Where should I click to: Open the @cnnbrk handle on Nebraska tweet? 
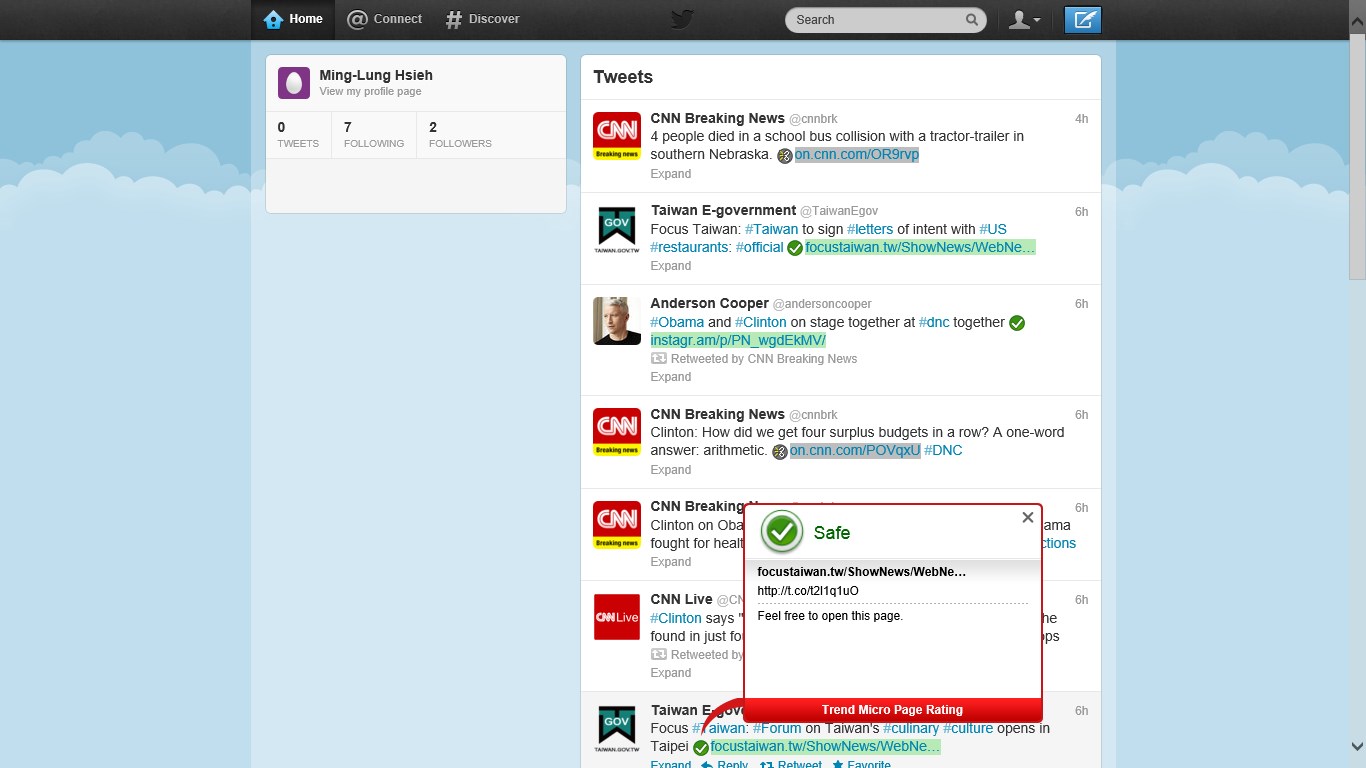click(813, 119)
